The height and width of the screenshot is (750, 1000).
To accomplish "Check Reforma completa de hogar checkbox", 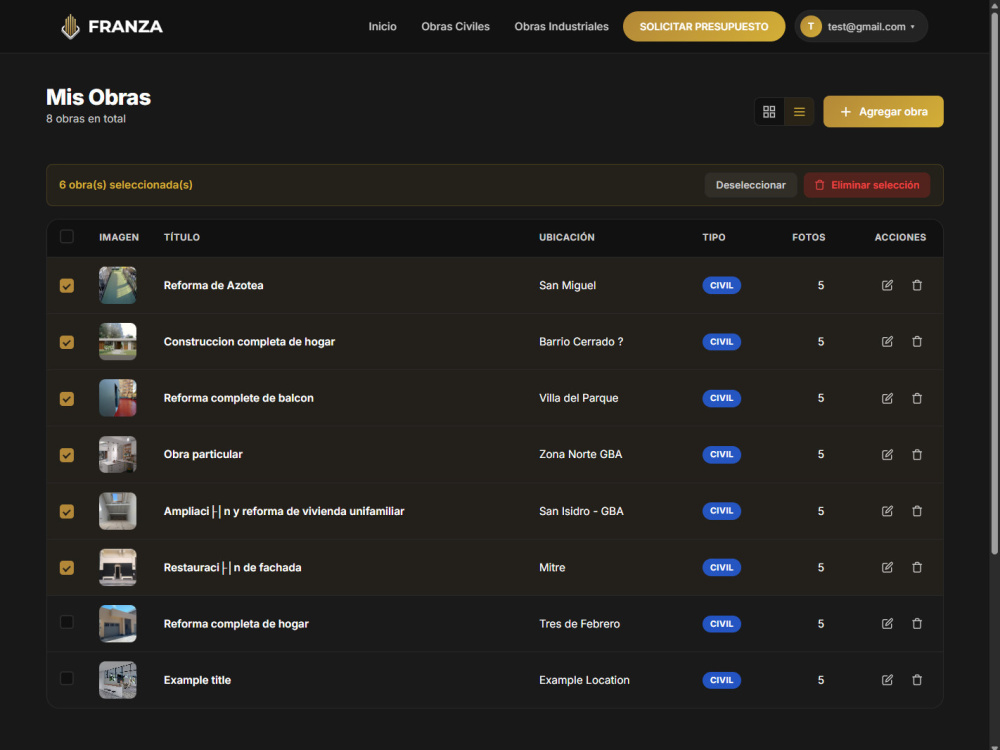I will pos(66,622).
